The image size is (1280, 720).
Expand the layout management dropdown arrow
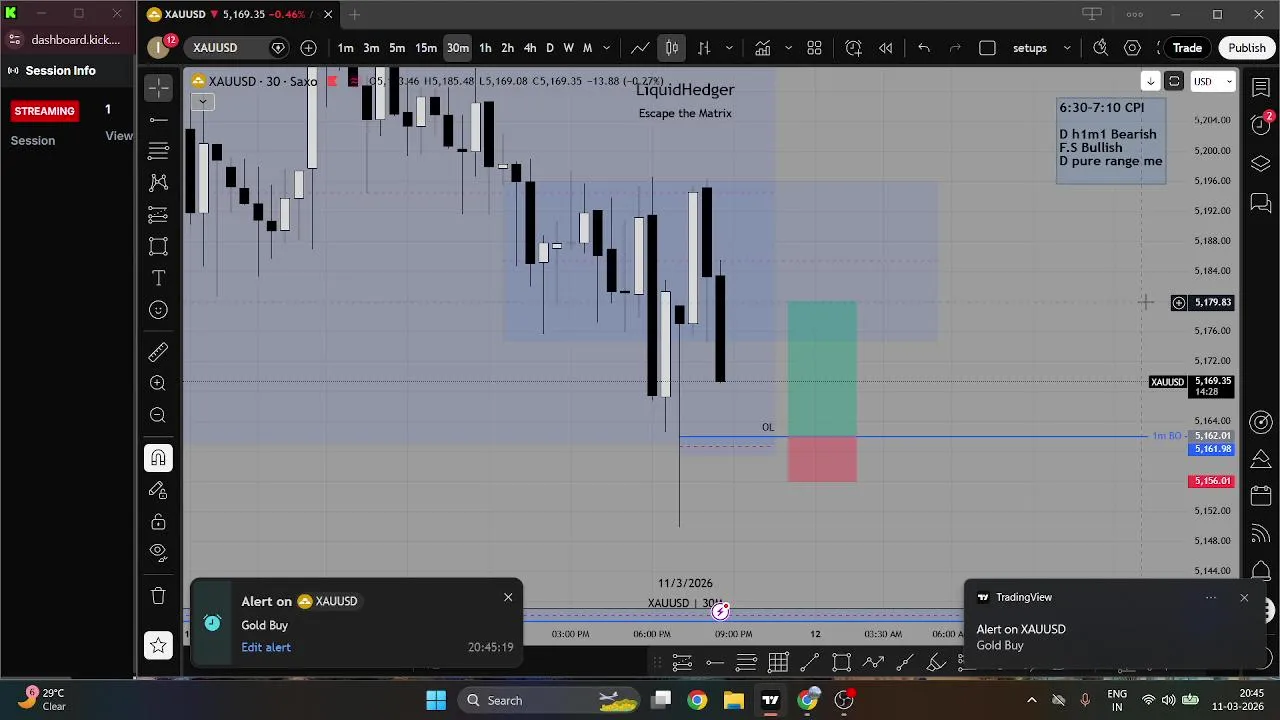click(x=1067, y=48)
